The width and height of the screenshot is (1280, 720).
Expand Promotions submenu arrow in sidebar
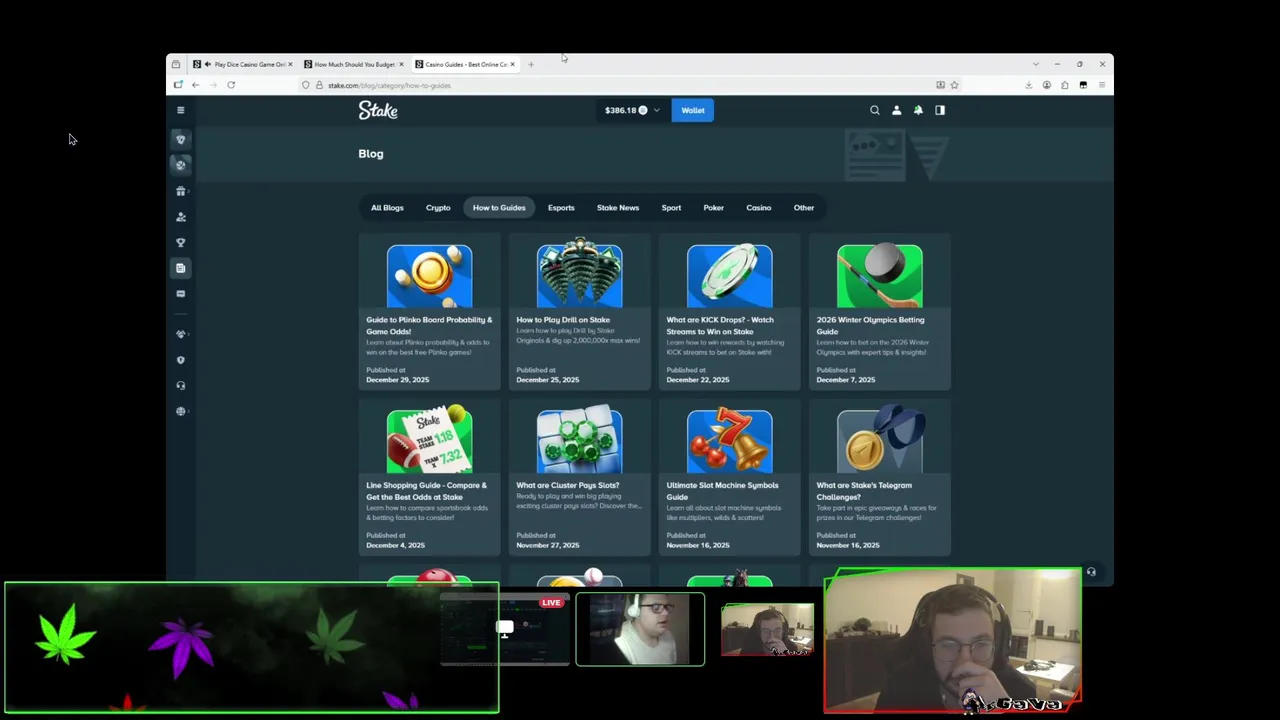pos(190,191)
